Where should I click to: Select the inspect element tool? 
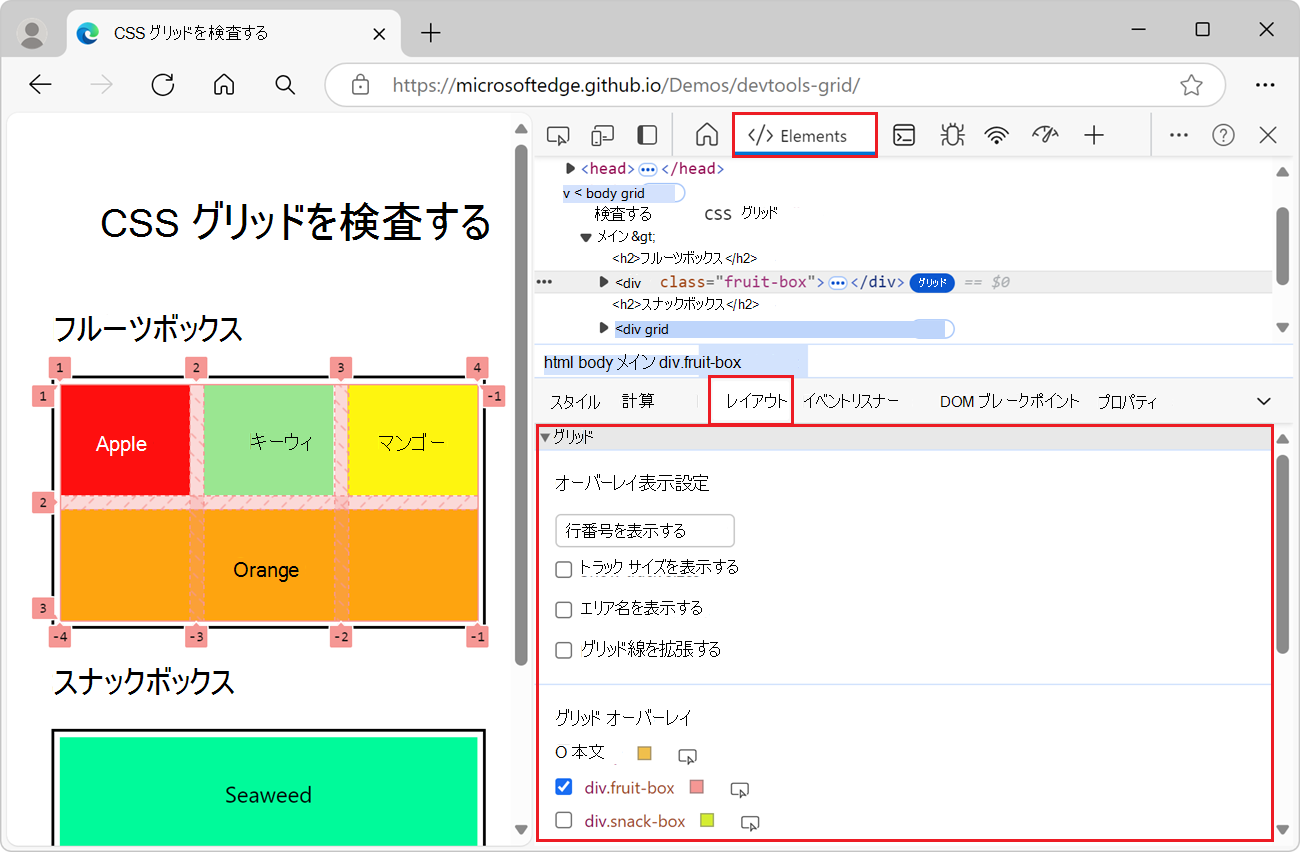pos(557,133)
